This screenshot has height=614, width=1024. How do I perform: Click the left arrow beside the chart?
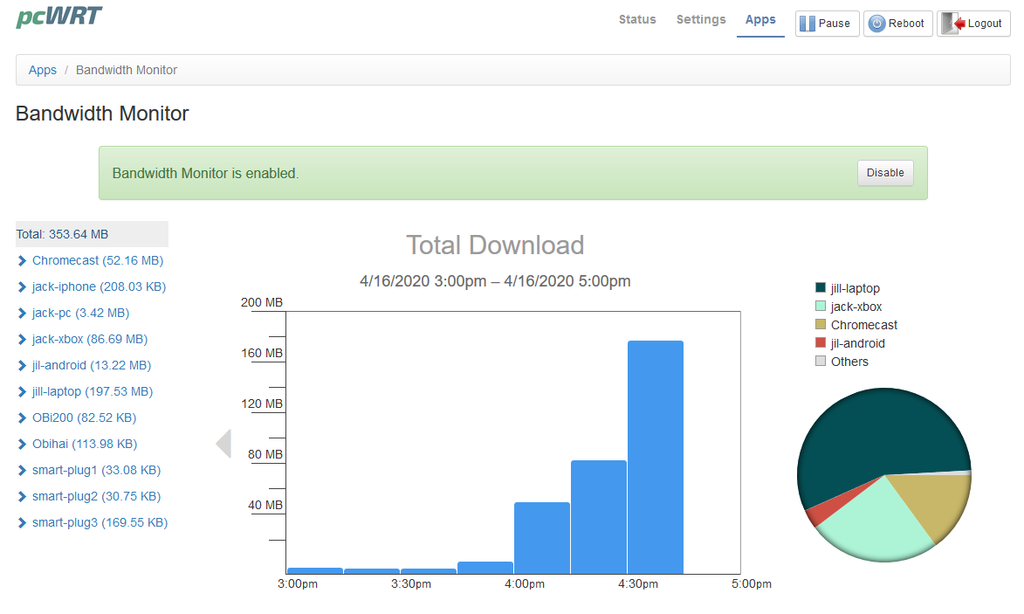click(223, 443)
